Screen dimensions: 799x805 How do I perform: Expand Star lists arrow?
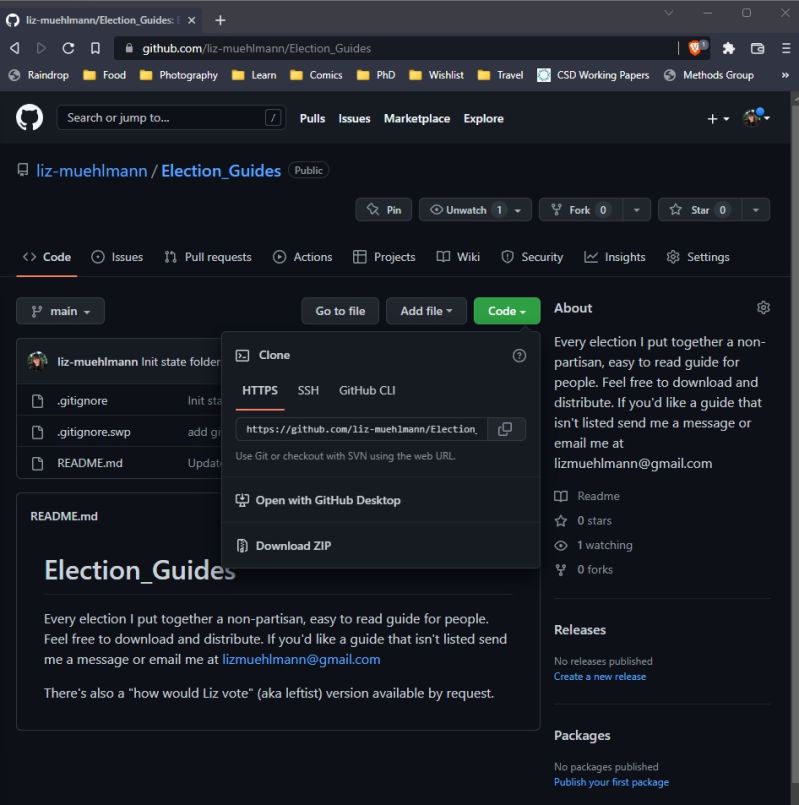pos(756,209)
